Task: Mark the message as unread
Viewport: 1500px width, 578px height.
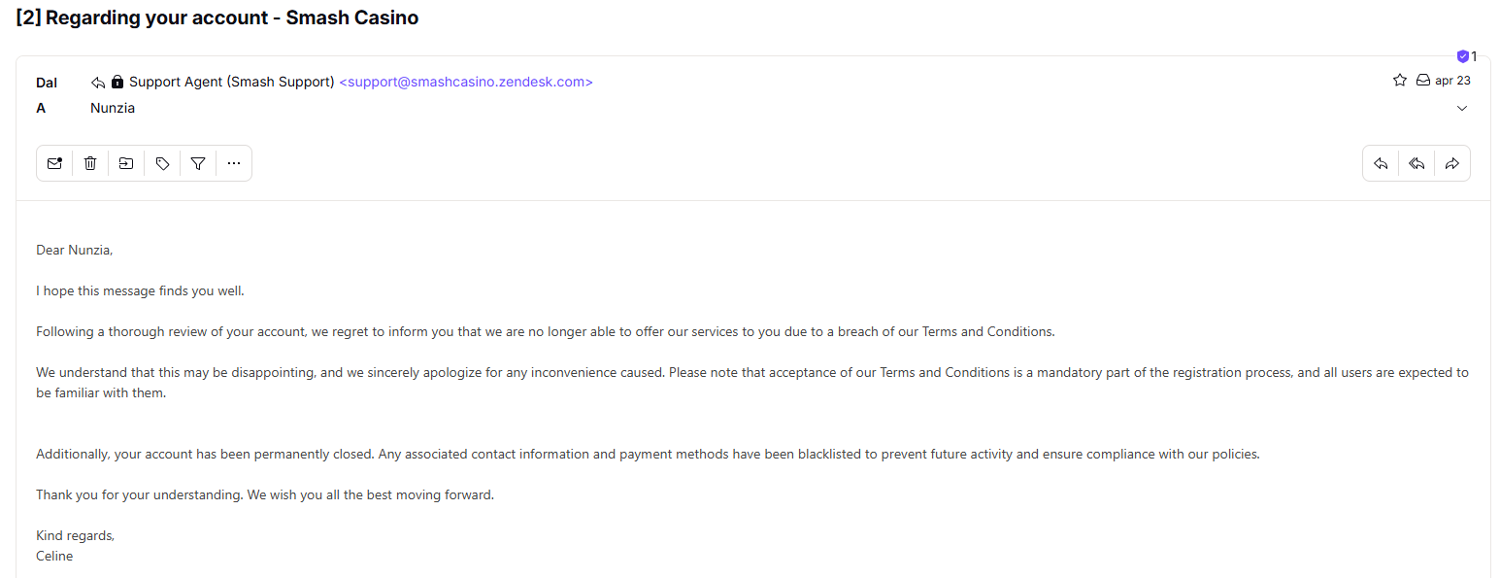Action: coord(55,164)
